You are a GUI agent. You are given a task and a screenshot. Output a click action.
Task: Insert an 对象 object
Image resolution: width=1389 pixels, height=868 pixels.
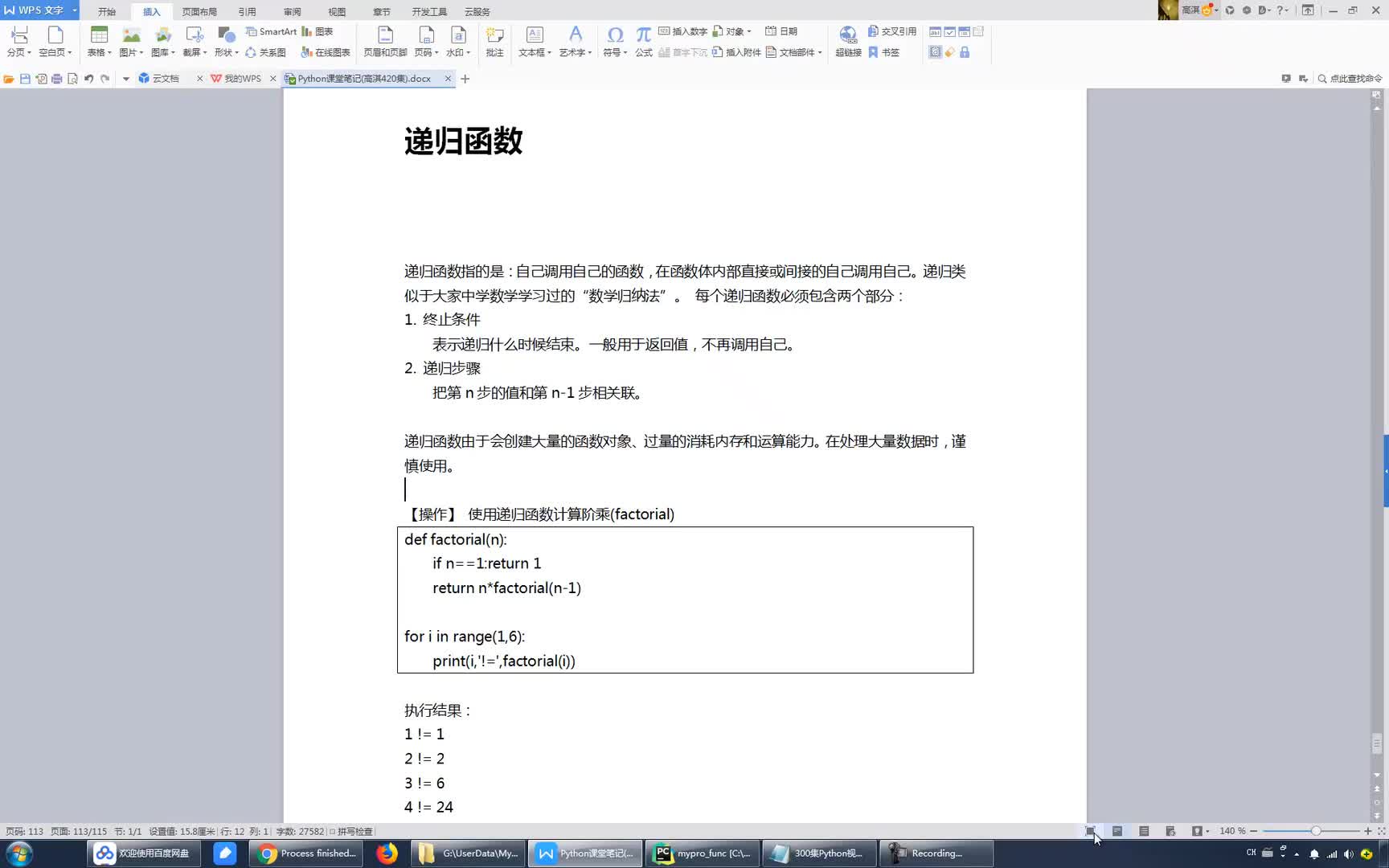732,31
